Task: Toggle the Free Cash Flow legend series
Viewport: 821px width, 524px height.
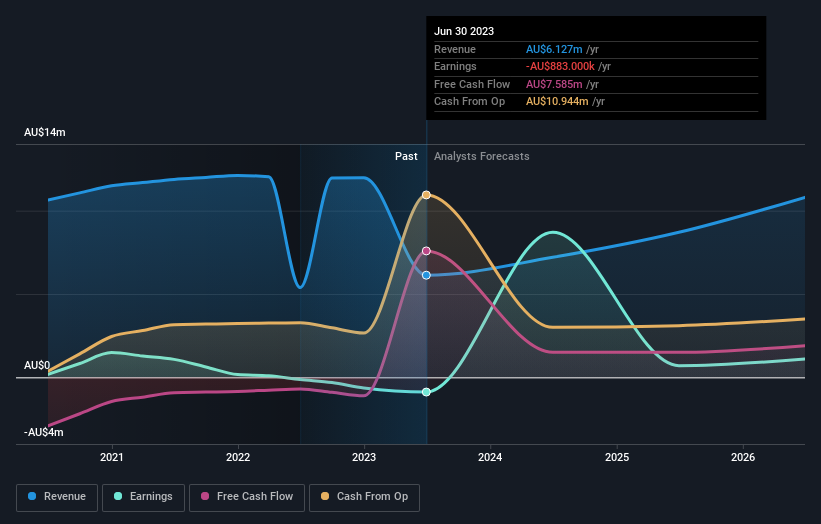Action: click(247, 497)
